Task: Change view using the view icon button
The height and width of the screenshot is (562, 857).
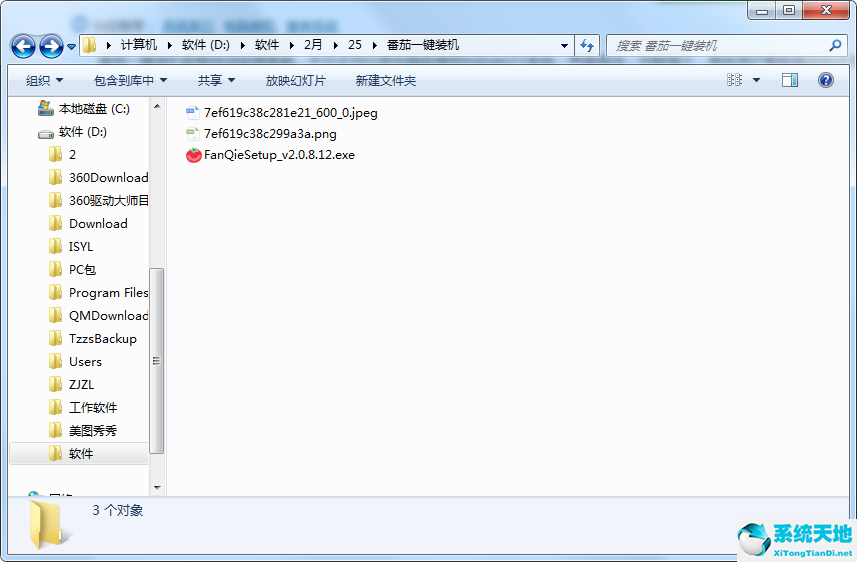Action: click(x=735, y=80)
